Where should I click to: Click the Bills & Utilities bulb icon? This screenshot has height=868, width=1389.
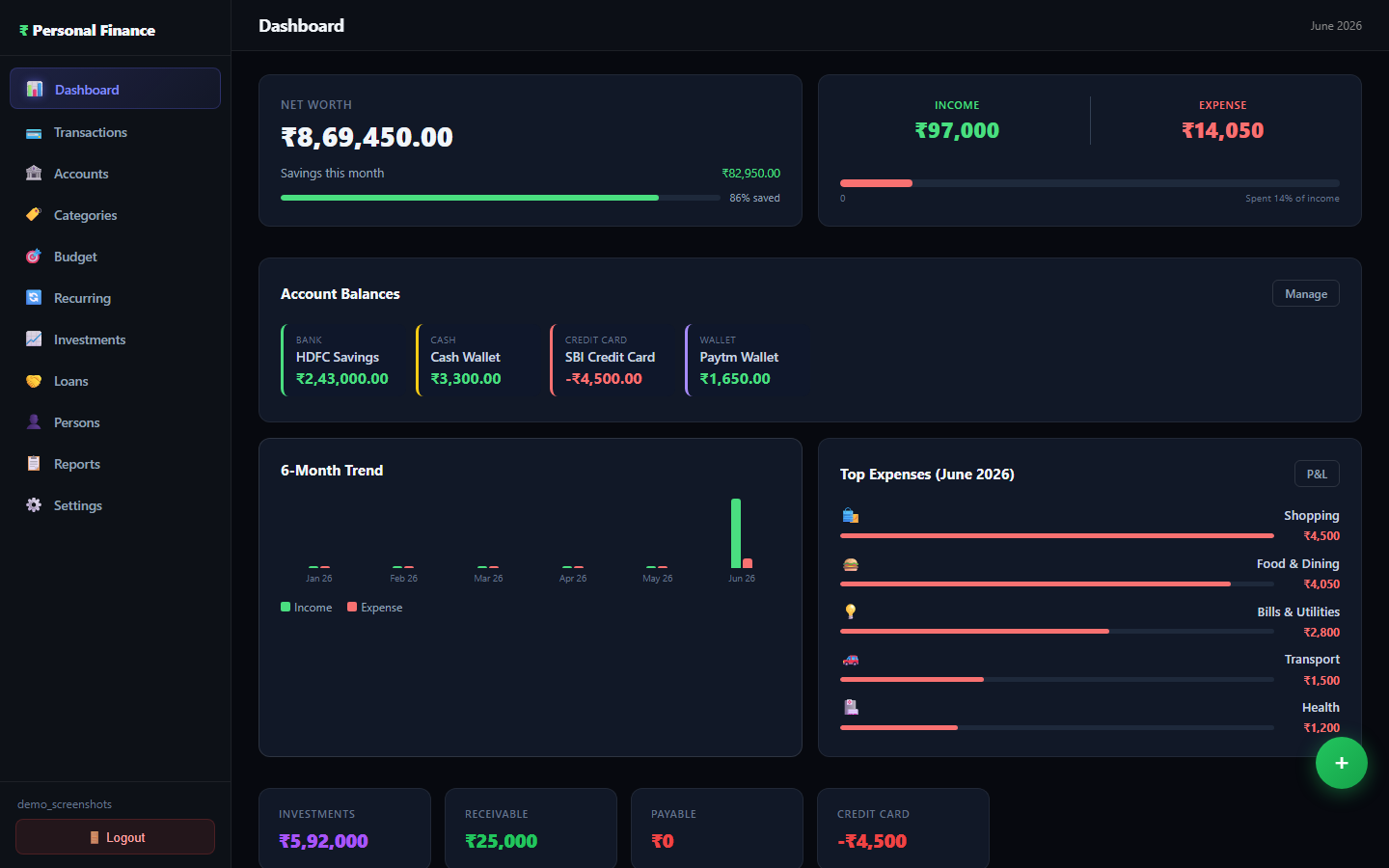tap(851, 611)
